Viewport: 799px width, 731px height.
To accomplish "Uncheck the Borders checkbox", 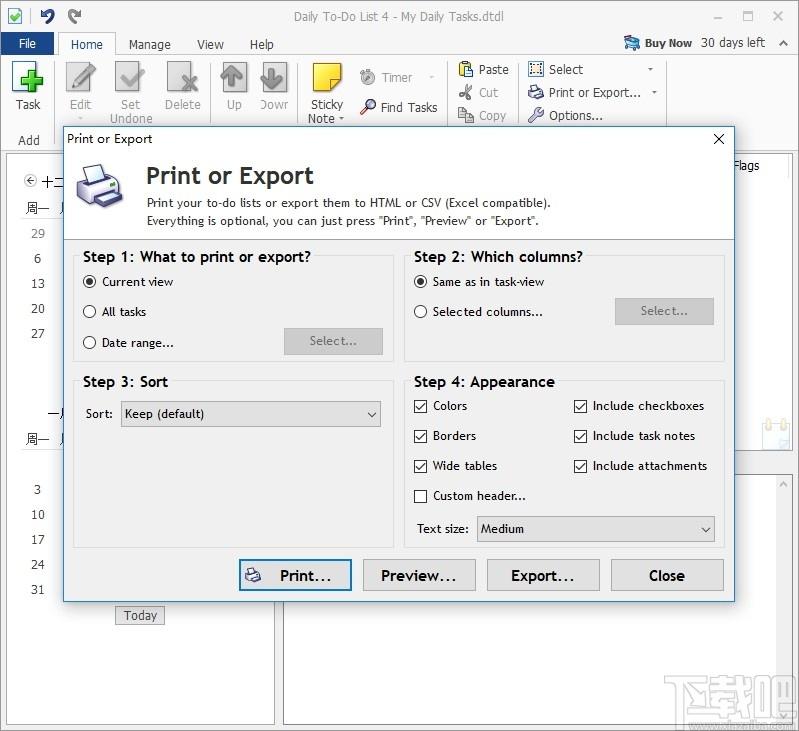I will [x=420, y=436].
